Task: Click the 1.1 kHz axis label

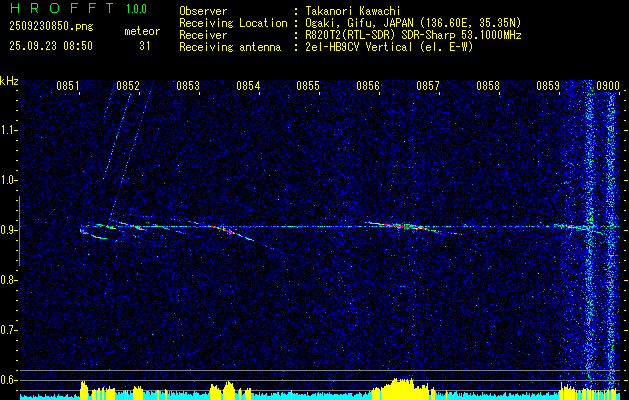Action: coord(8,130)
